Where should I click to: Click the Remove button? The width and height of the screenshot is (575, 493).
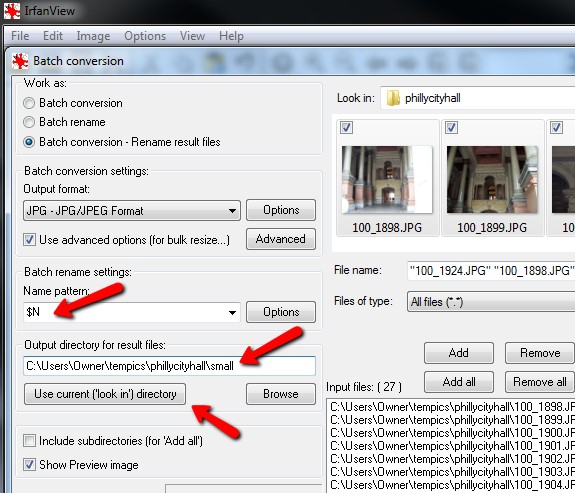point(540,353)
